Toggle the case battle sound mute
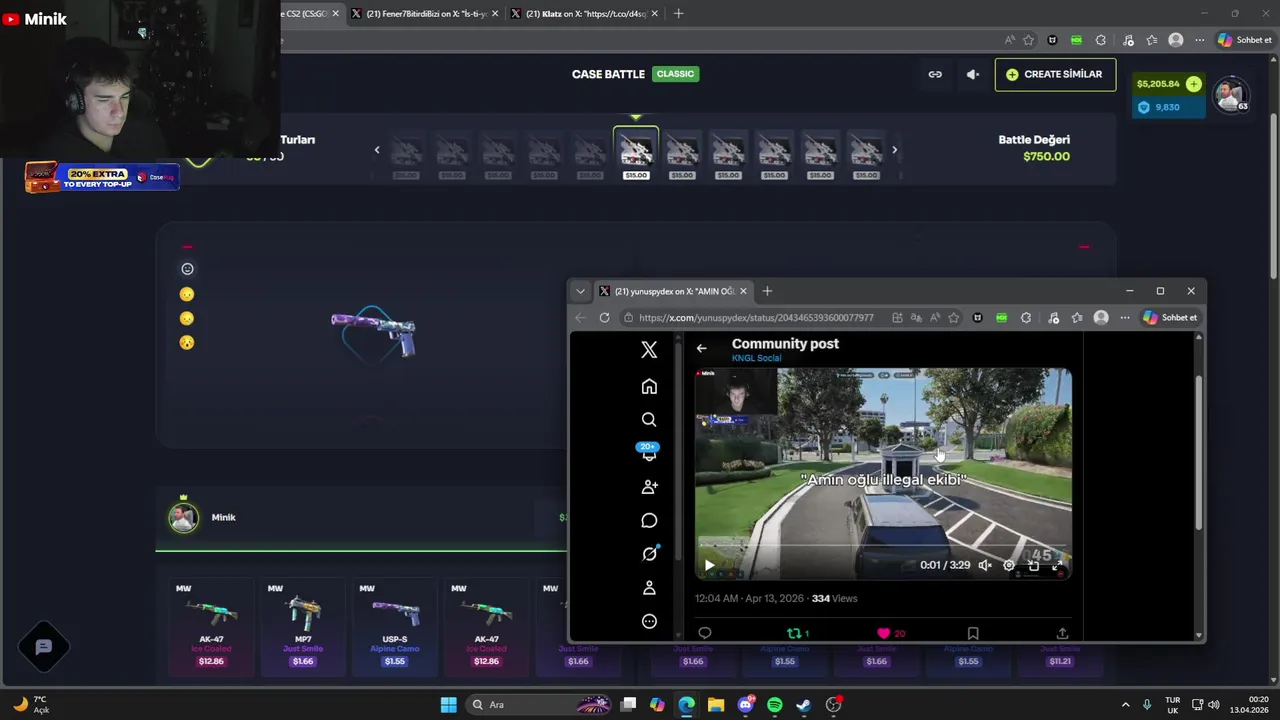The width and height of the screenshot is (1280, 720). [973, 74]
